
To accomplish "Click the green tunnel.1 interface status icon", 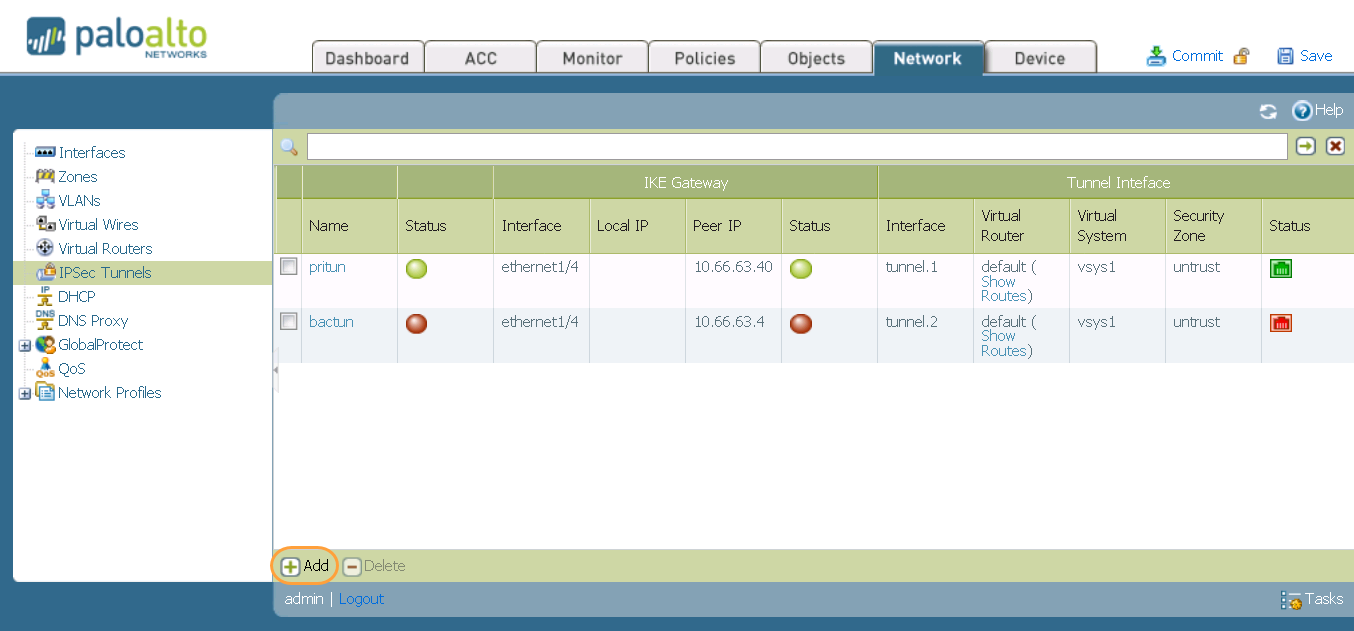I will 1280,268.
